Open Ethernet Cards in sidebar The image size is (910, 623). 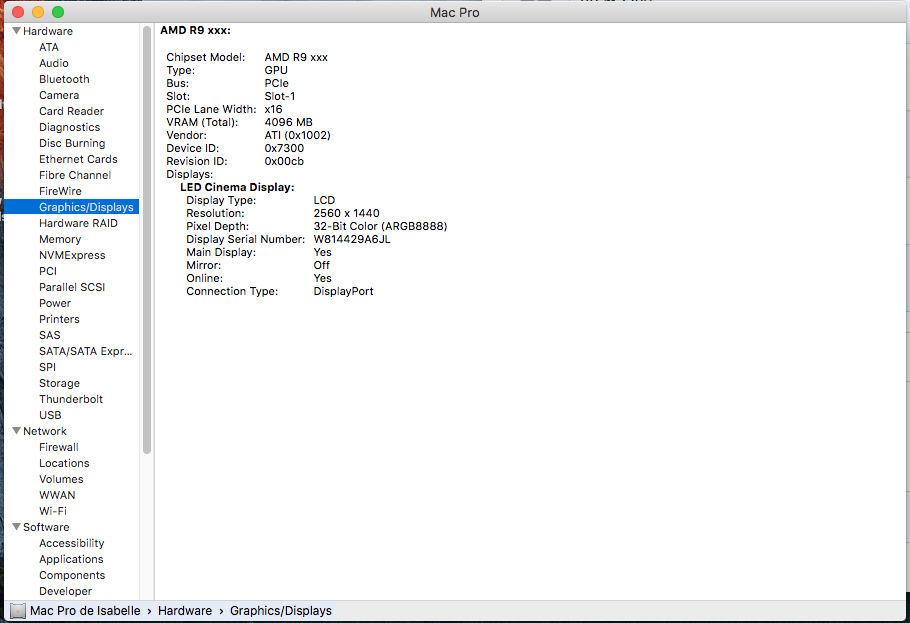[78, 159]
